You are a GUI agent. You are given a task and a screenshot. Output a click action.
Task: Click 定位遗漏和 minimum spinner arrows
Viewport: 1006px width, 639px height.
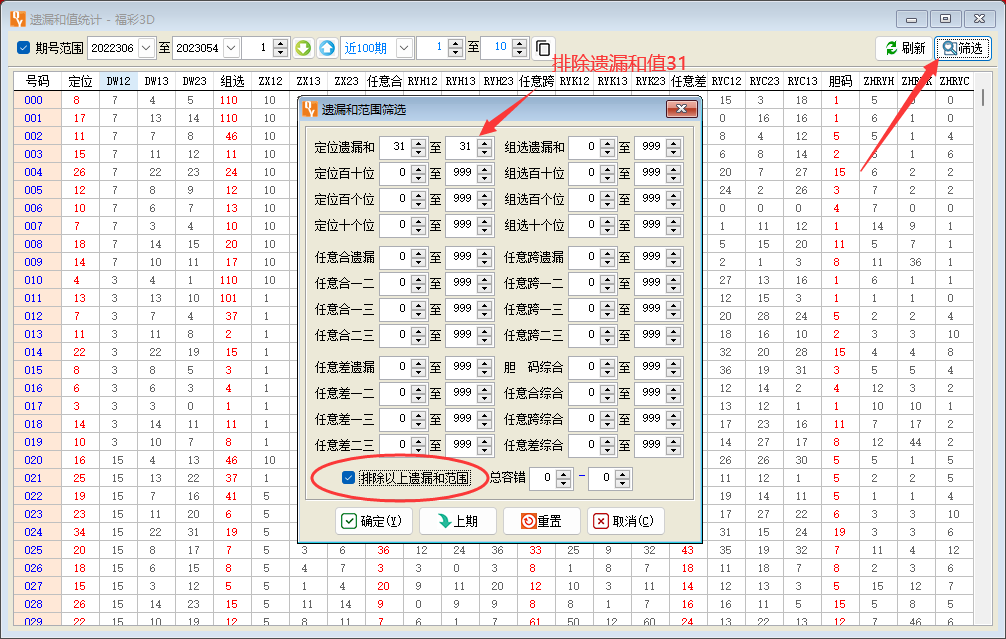[418, 148]
